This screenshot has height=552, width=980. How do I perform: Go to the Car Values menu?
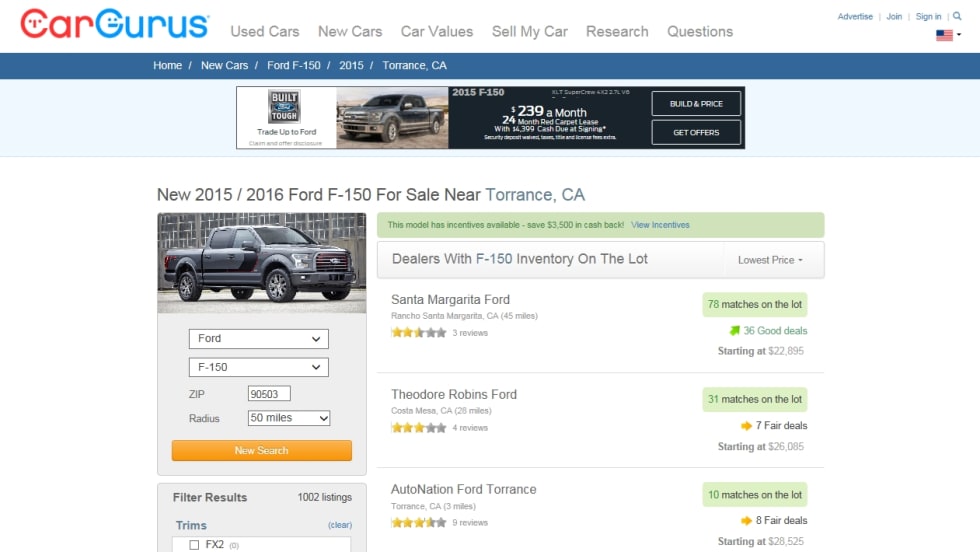(x=437, y=31)
